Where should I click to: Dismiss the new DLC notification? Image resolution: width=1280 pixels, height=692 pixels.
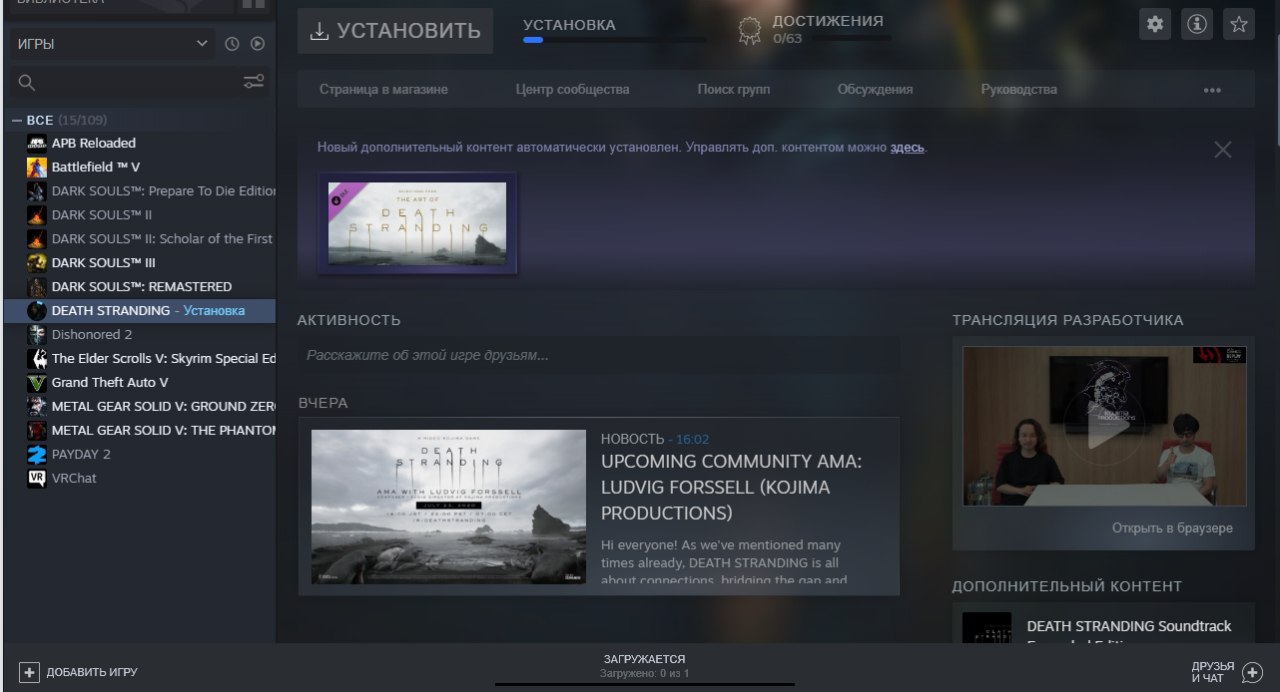point(1222,150)
